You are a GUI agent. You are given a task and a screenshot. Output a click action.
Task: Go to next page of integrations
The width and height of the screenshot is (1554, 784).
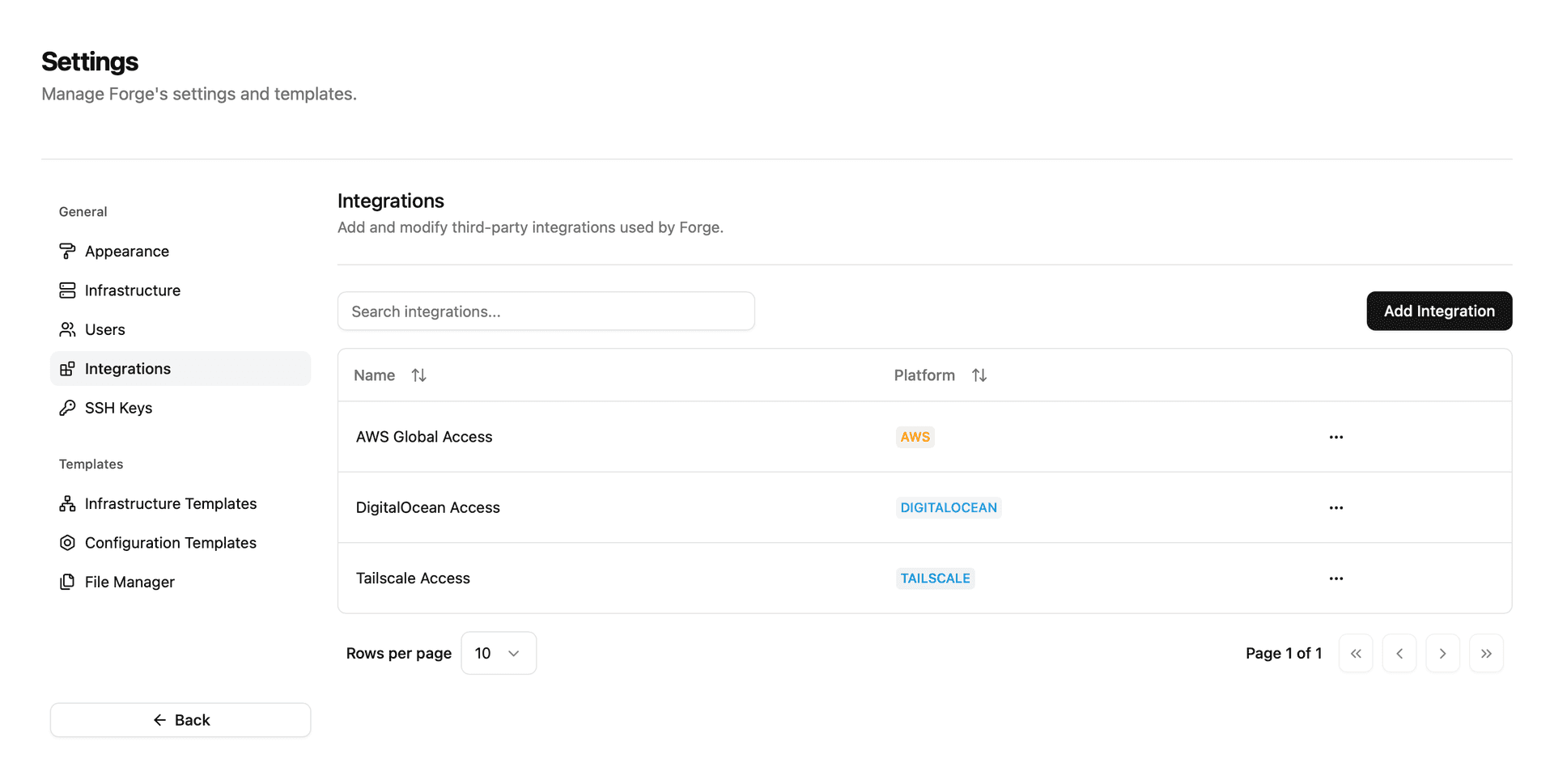point(1442,654)
